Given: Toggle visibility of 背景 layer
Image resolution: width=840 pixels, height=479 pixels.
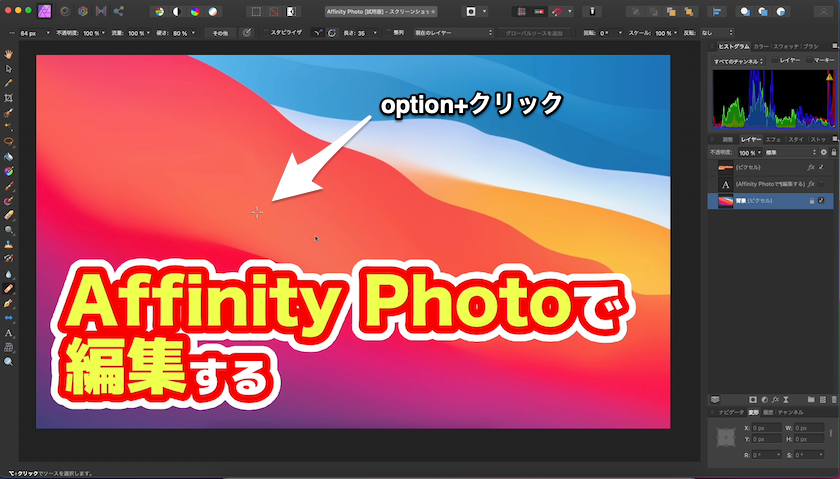Looking at the screenshot, I should pyautogui.click(x=822, y=200).
